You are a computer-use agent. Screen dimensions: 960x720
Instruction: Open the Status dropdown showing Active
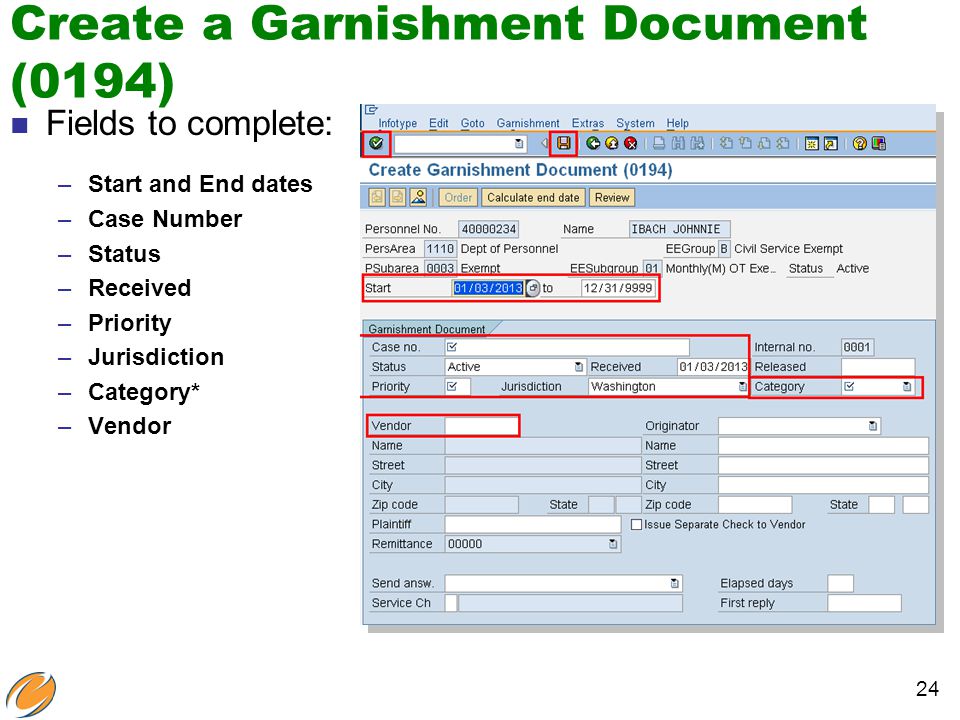click(x=579, y=367)
